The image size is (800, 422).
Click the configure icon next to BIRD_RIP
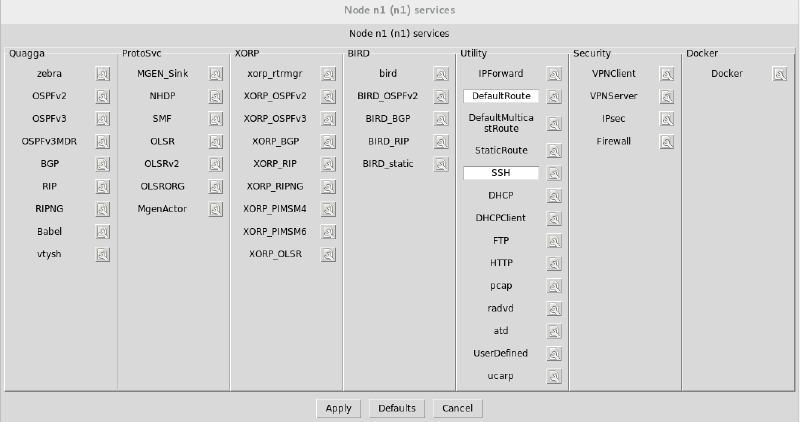coord(440,142)
